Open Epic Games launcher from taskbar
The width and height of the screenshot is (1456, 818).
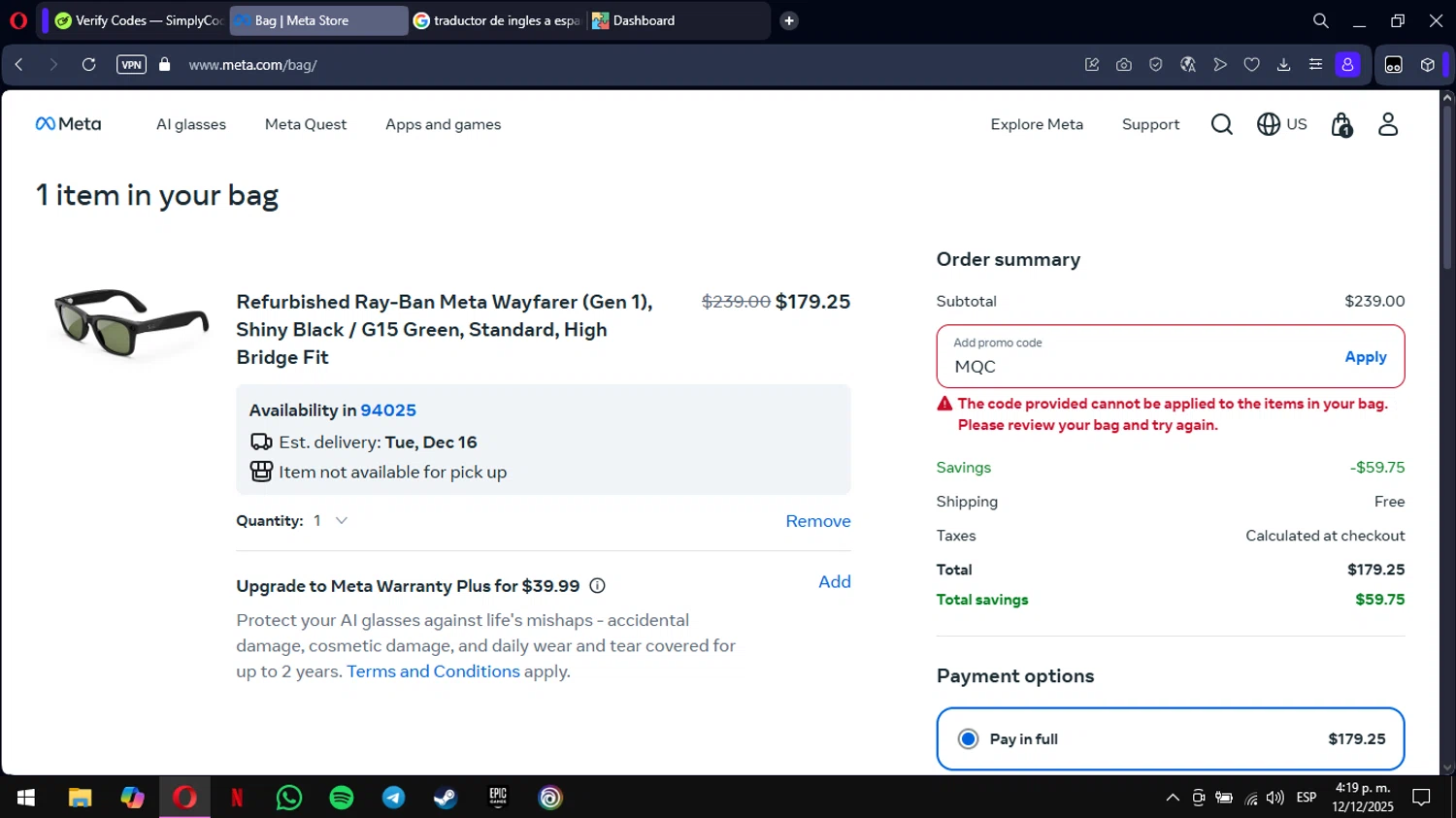point(498,798)
